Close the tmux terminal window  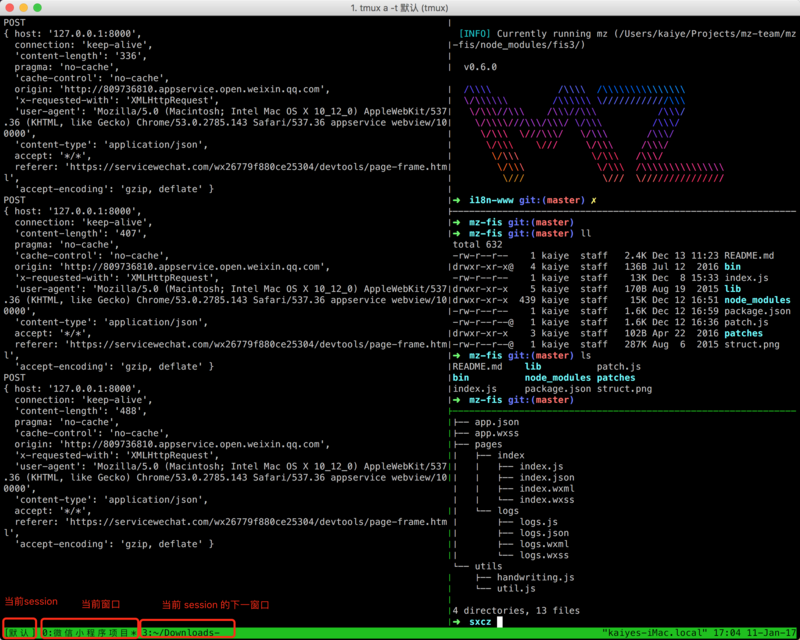pos(9,8)
